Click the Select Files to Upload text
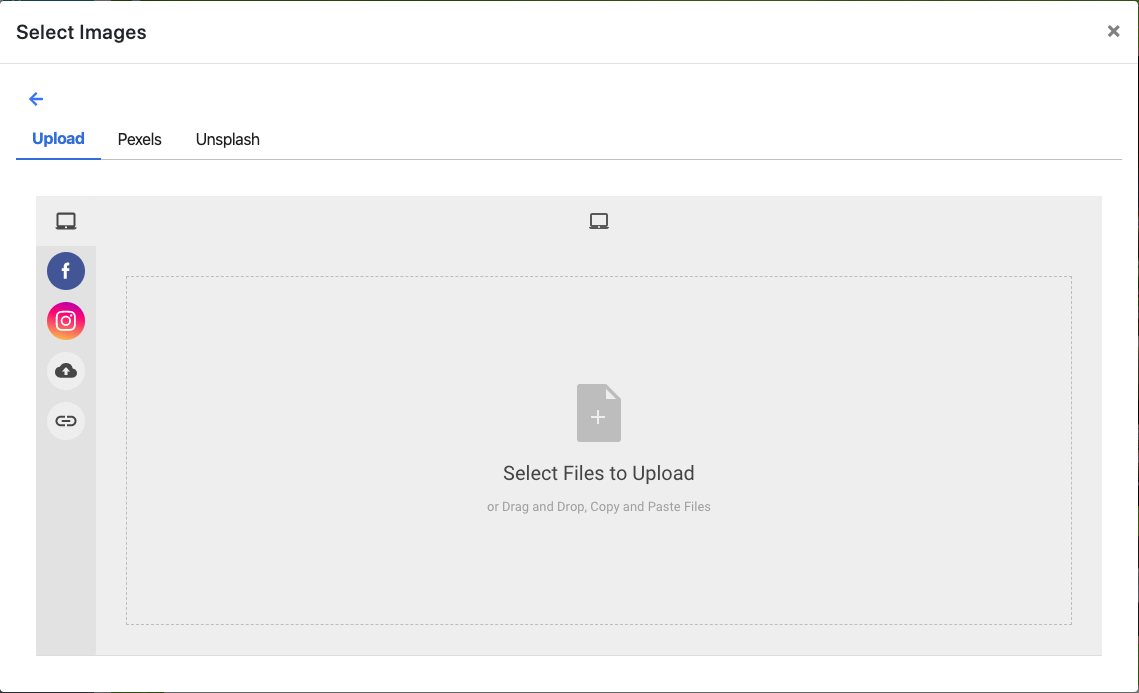1139x693 pixels. pos(599,473)
